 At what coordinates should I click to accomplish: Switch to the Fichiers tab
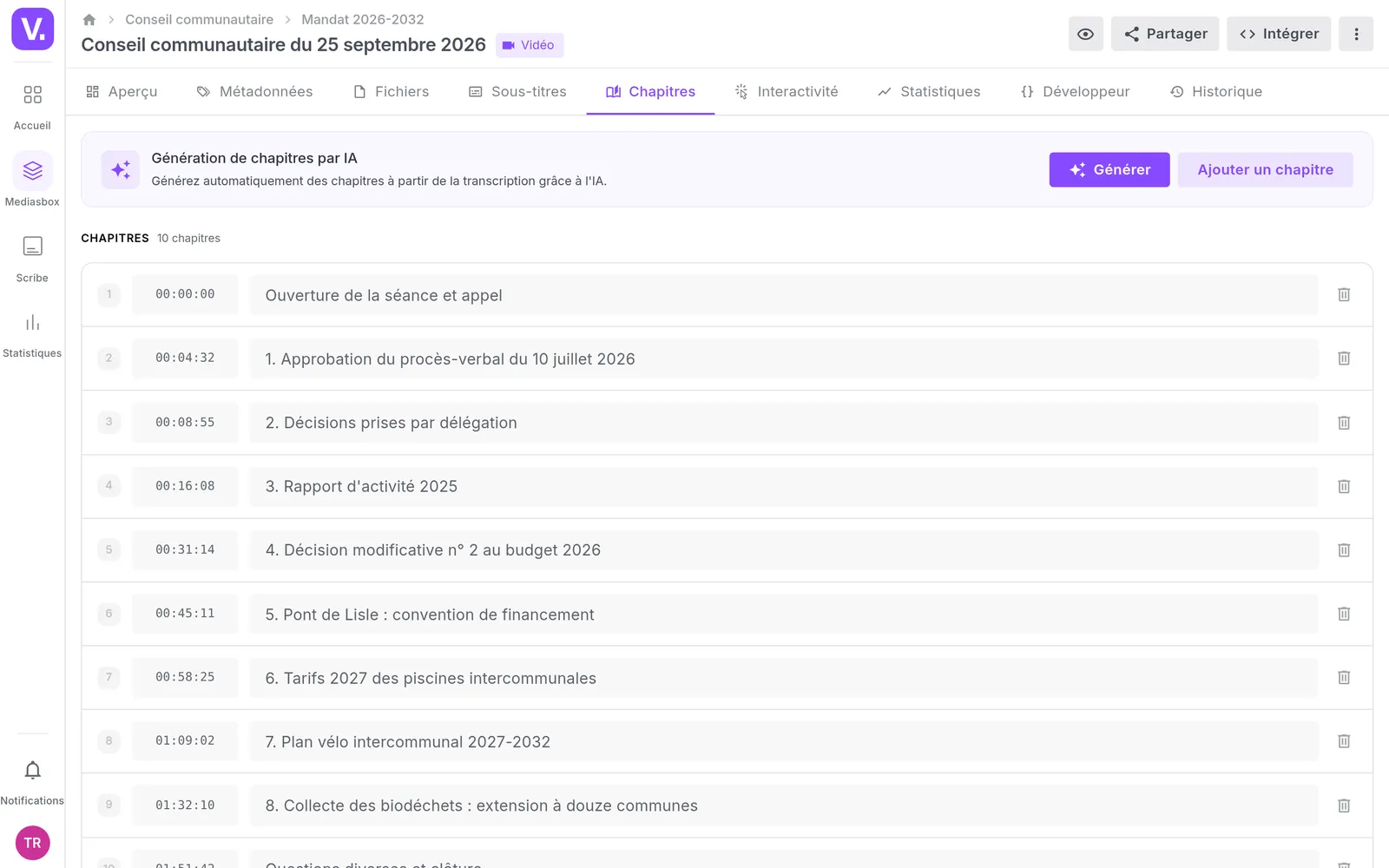[x=392, y=91]
